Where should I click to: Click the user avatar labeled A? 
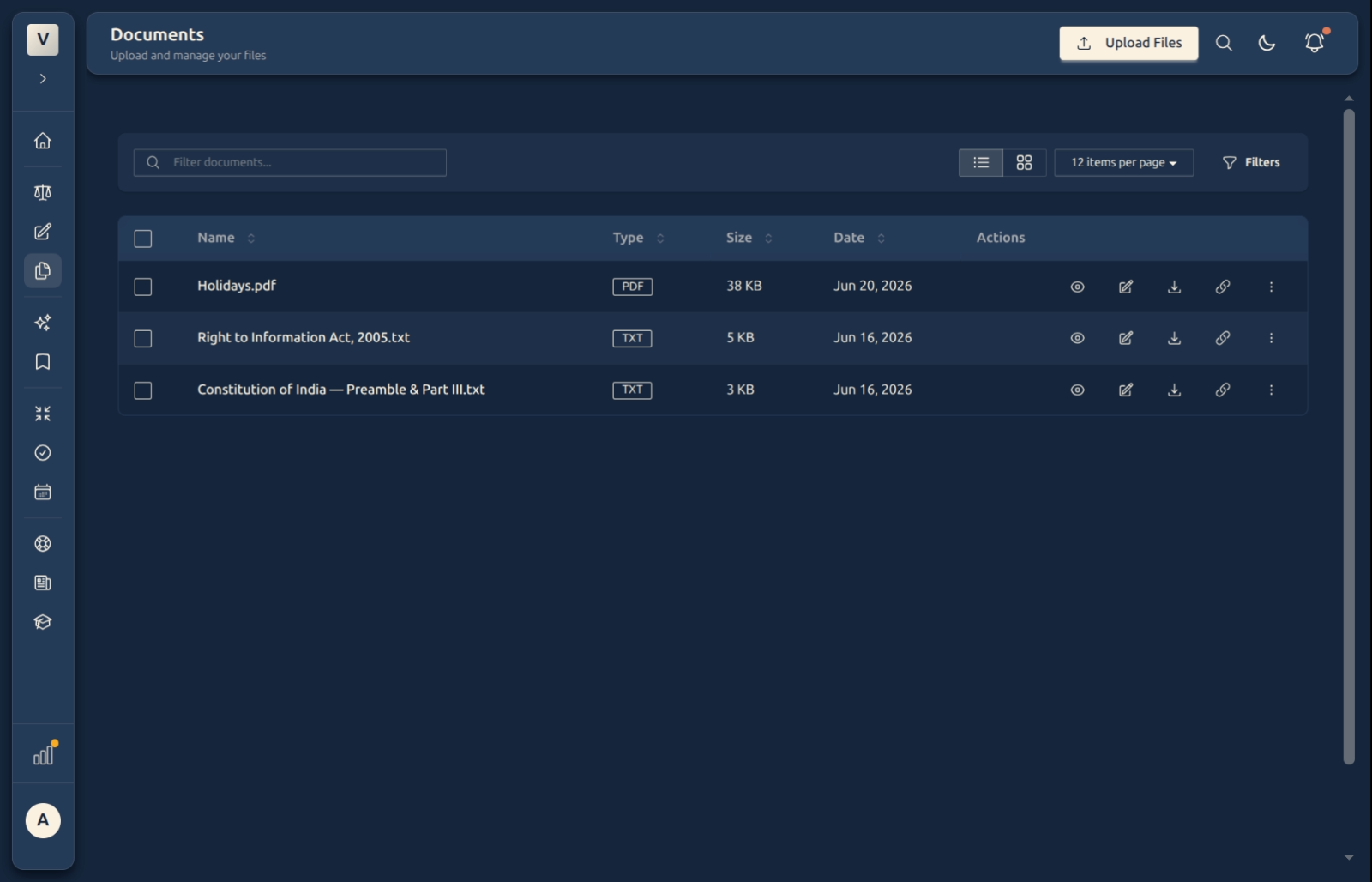pyautogui.click(x=43, y=820)
